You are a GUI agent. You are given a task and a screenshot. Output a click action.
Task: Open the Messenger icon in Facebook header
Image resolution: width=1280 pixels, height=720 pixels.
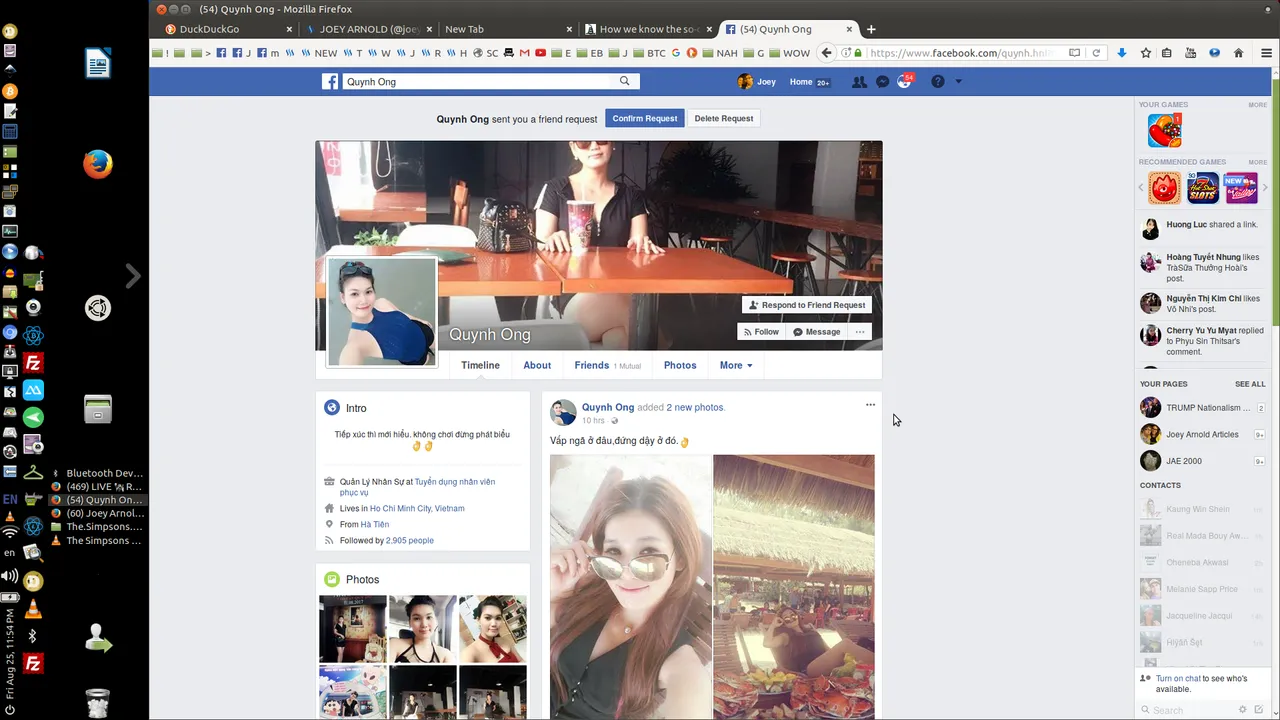pyautogui.click(x=882, y=82)
